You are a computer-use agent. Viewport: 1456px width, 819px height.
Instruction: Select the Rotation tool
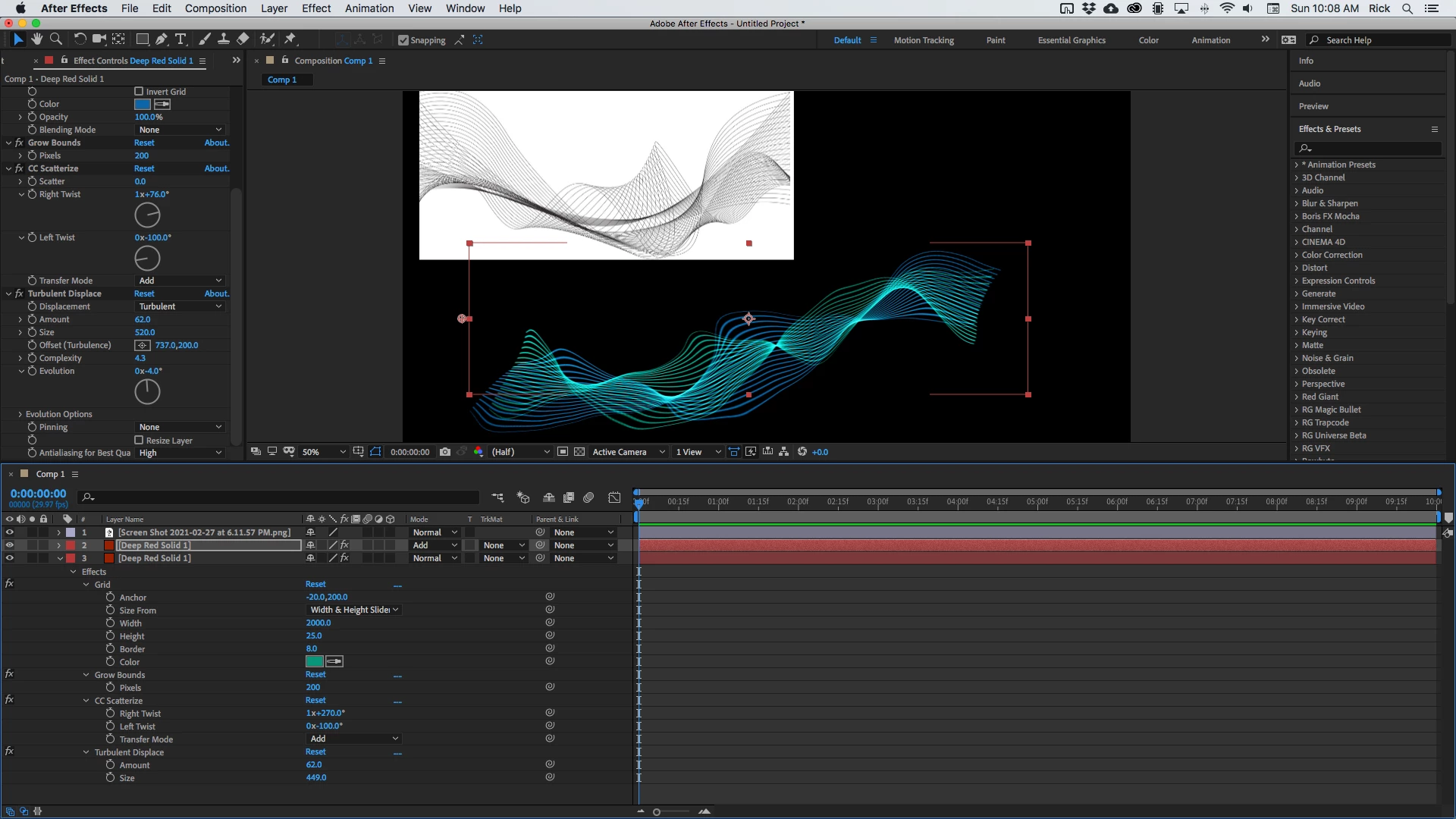[x=79, y=39]
